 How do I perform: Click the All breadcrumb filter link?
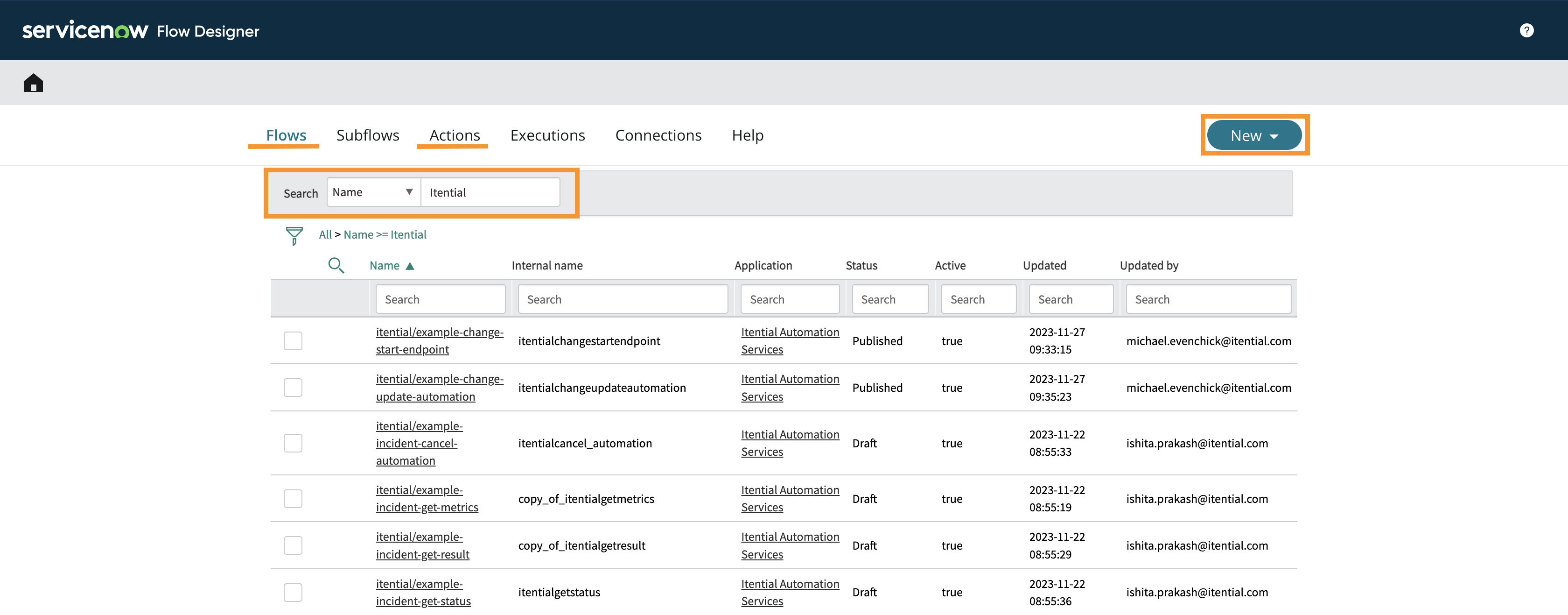pyautogui.click(x=325, y=234)
